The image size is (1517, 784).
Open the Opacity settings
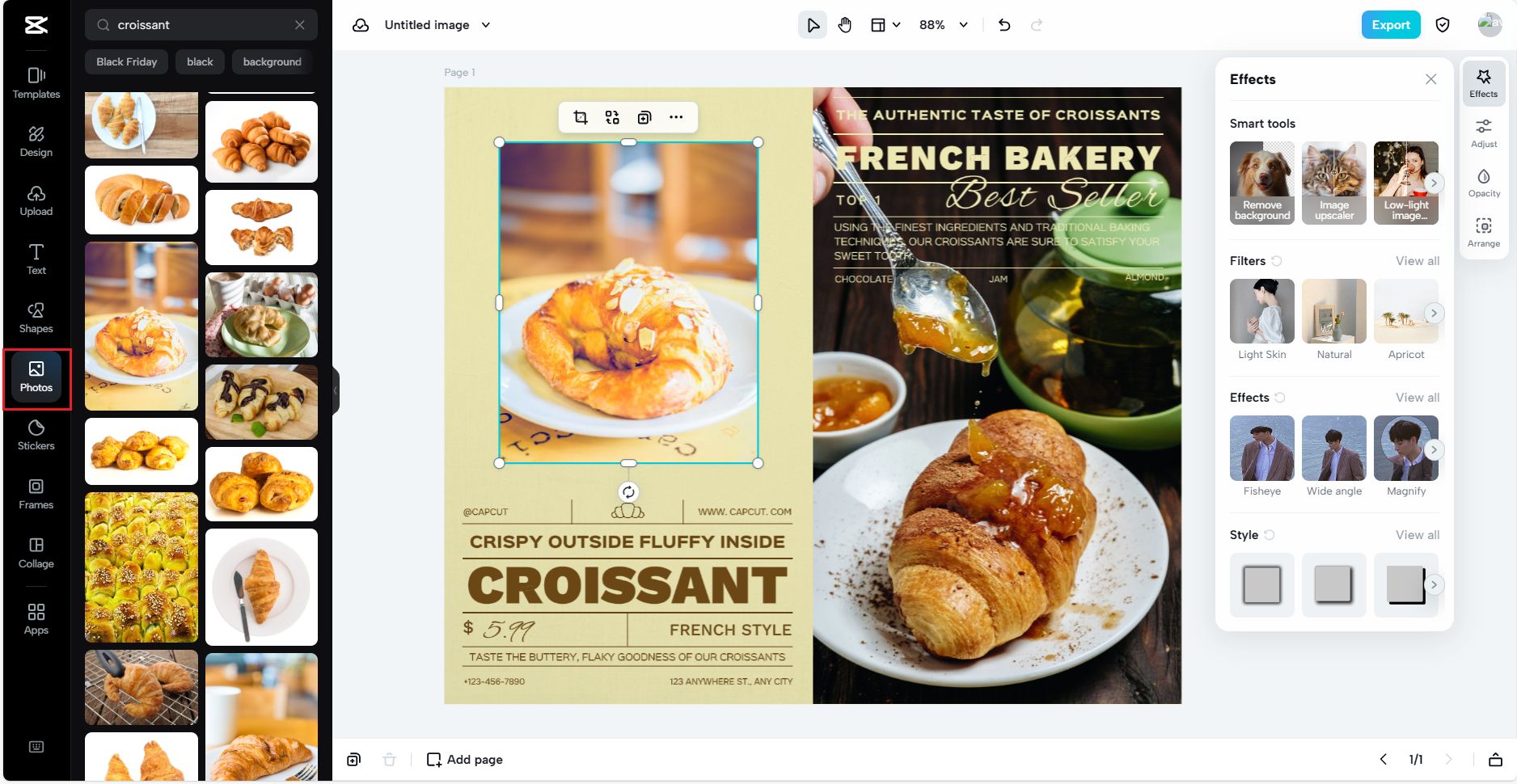click(x=1484, y=183)
